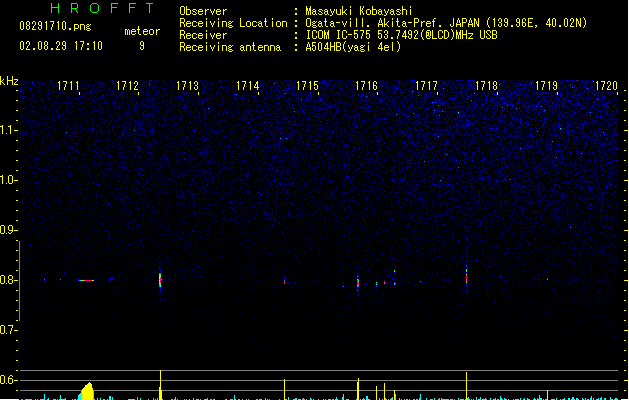Click the strong meteor echo between 1712 and 1713
629x400 pixels.
click(160, 280)
